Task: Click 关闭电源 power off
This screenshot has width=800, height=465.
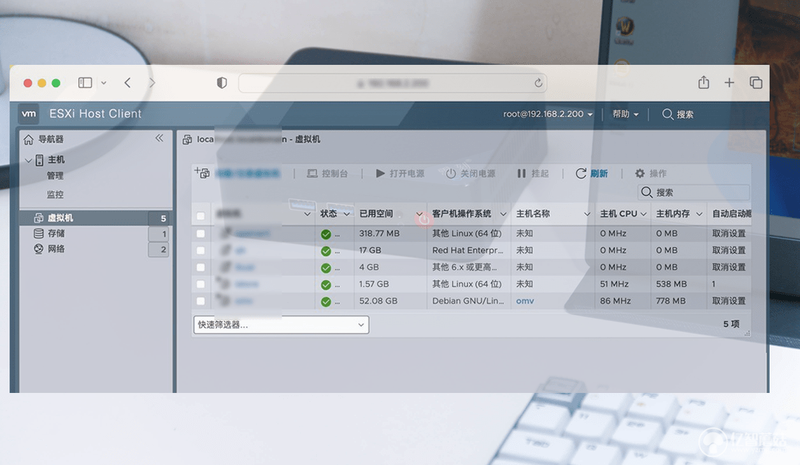Action: tap(470, 174)
